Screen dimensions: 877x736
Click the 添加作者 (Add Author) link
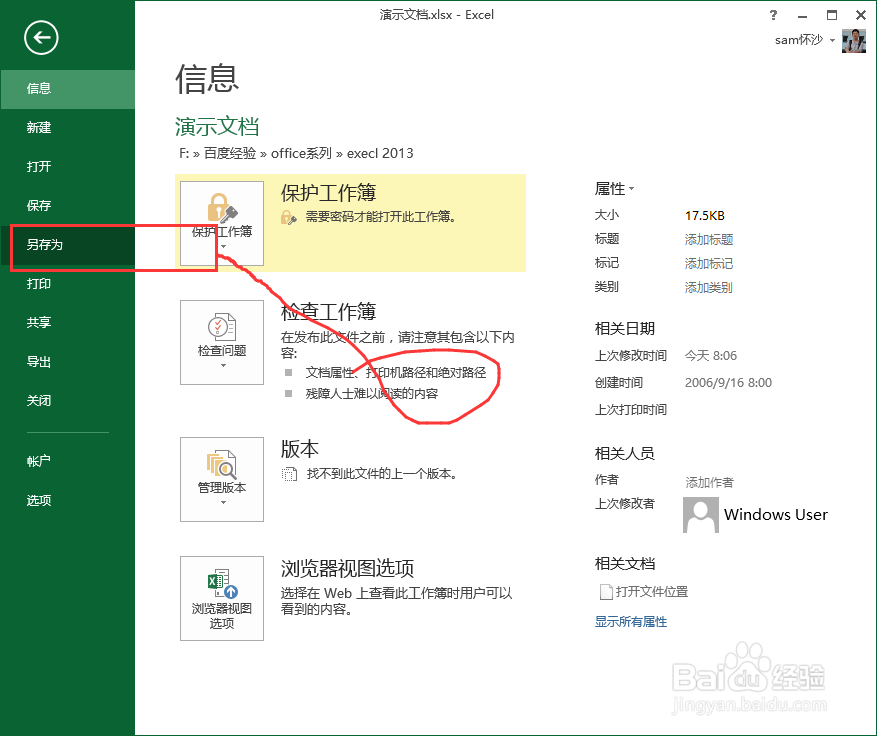click(x=707, y=482)
